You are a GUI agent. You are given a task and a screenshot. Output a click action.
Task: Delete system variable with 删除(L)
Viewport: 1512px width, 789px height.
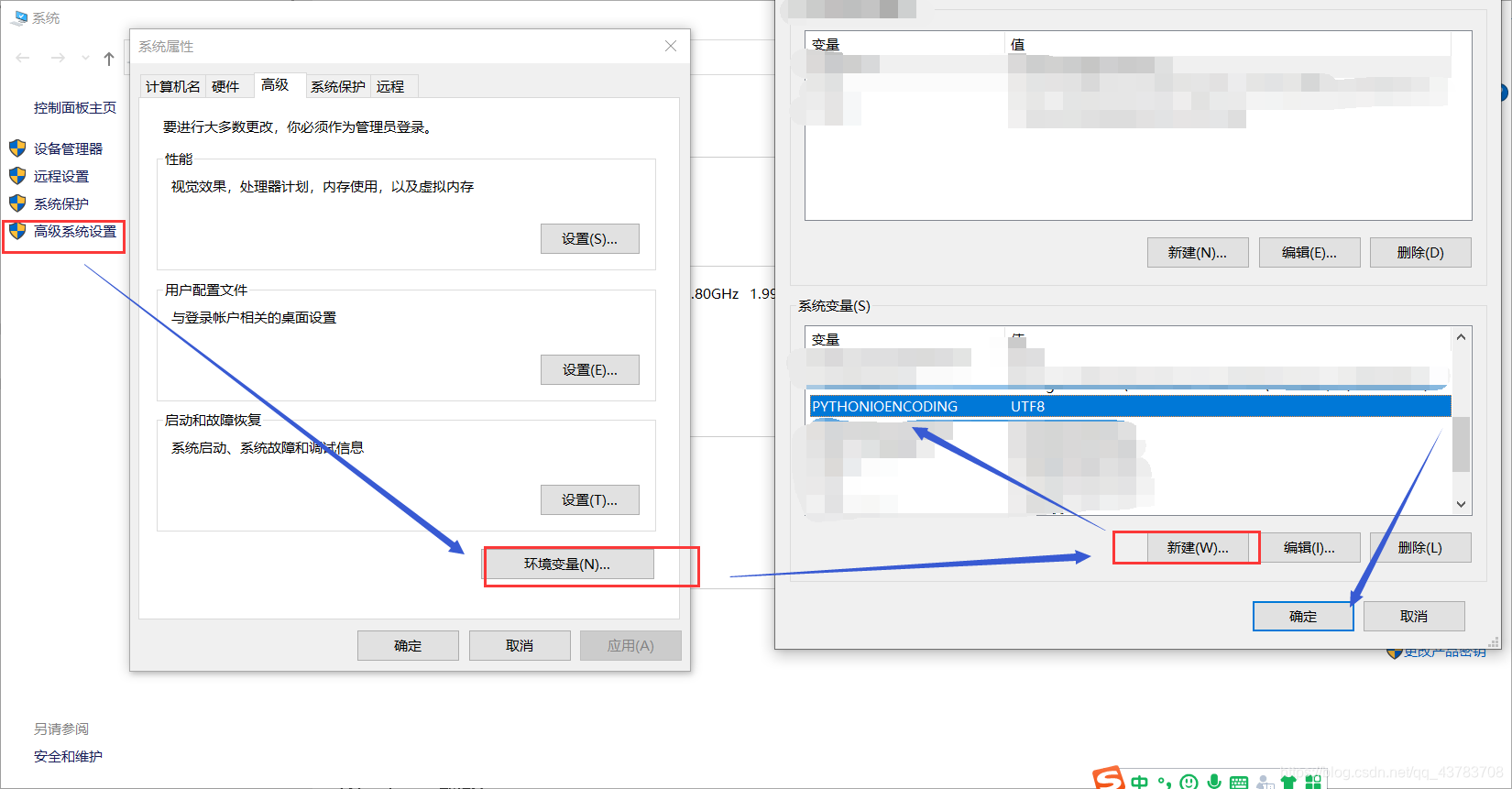click(1420, 548)
